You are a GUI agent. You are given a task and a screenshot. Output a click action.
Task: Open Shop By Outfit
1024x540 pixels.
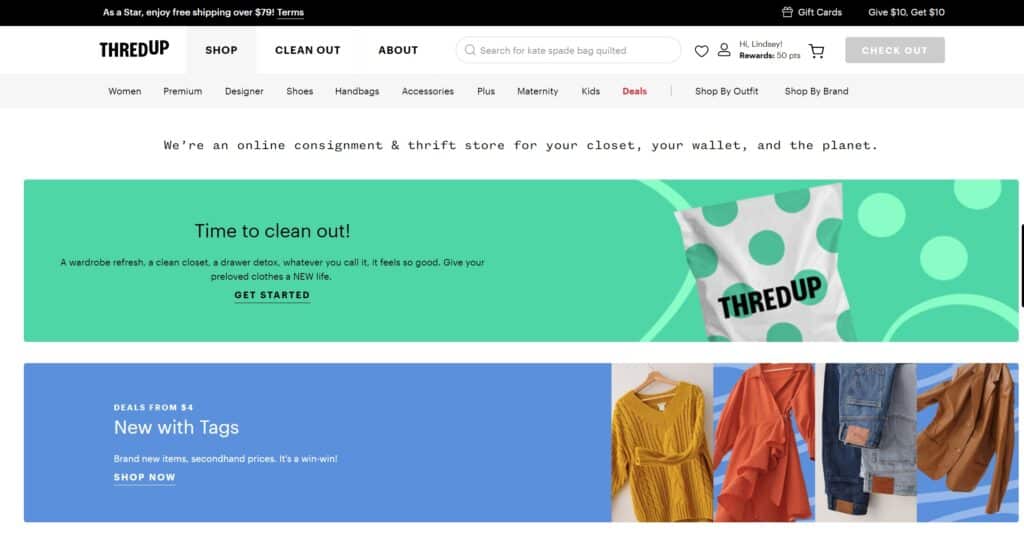[x=727, y=91]
